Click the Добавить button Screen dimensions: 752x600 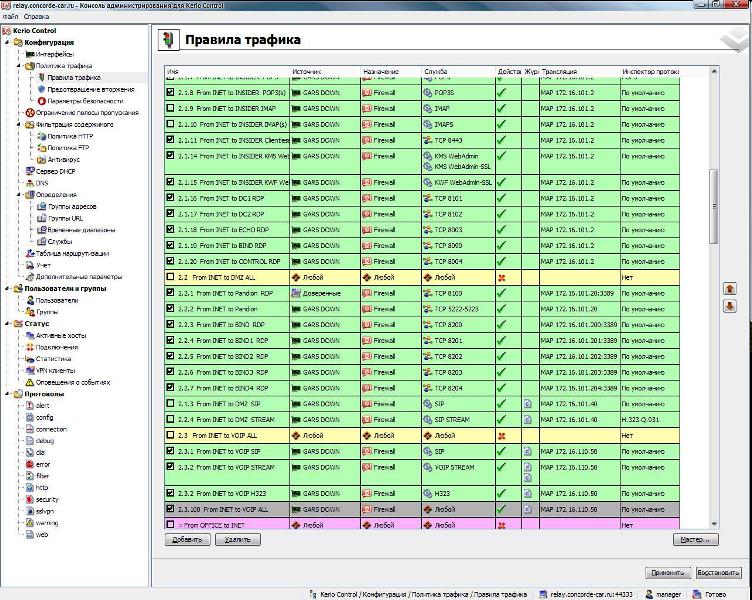(x=188, y=540)
